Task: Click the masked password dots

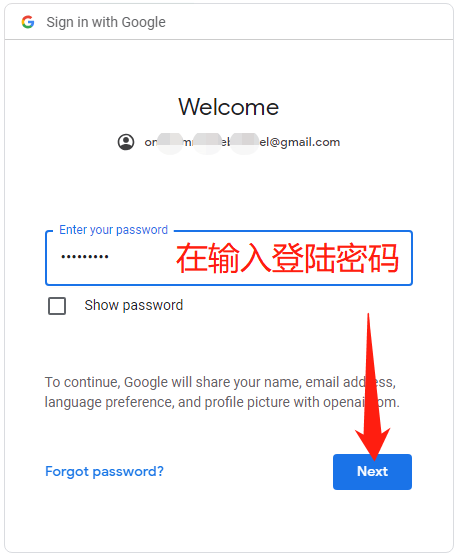Action: pyautogui.click(x=85, y=257)
